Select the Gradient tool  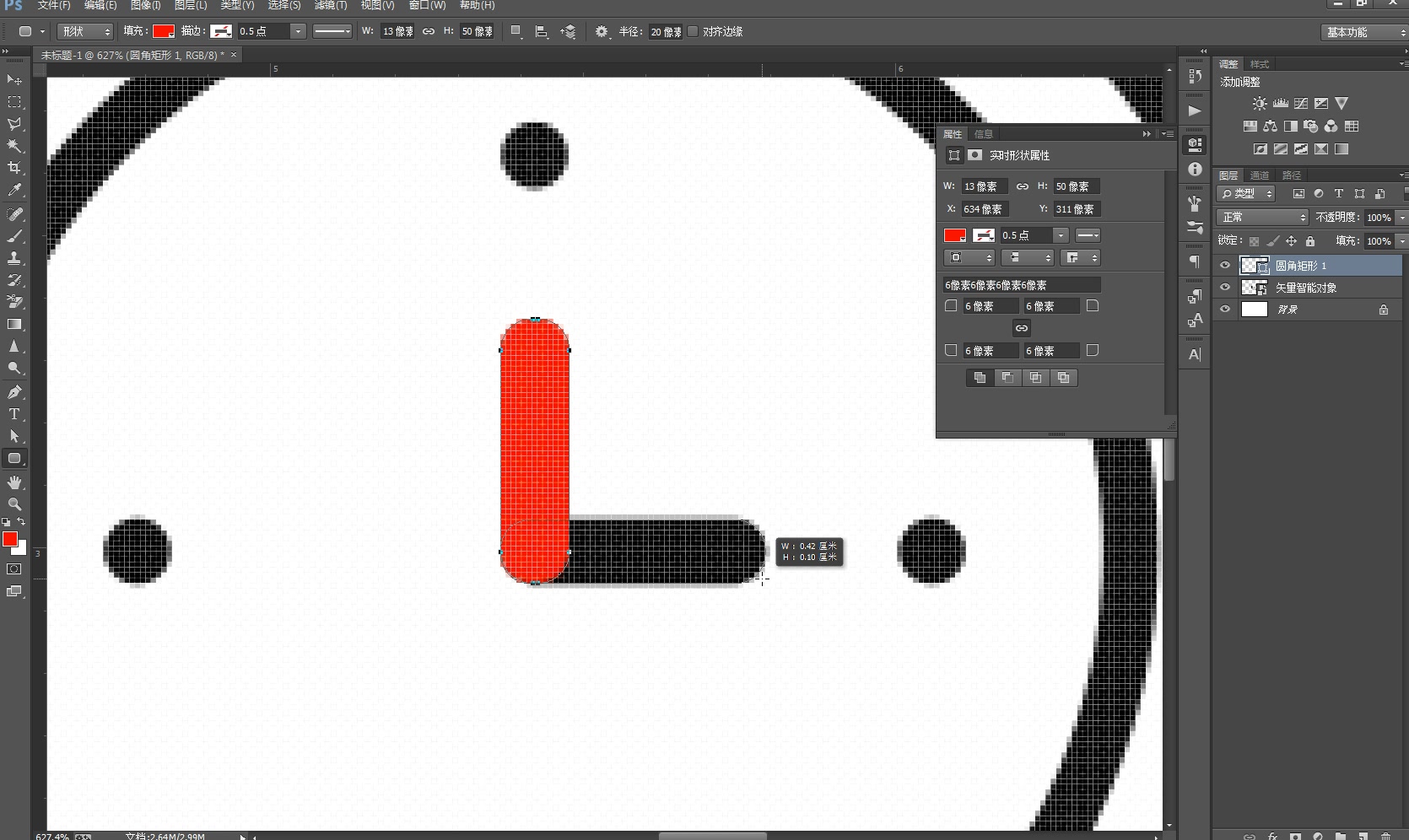[14, 324]
